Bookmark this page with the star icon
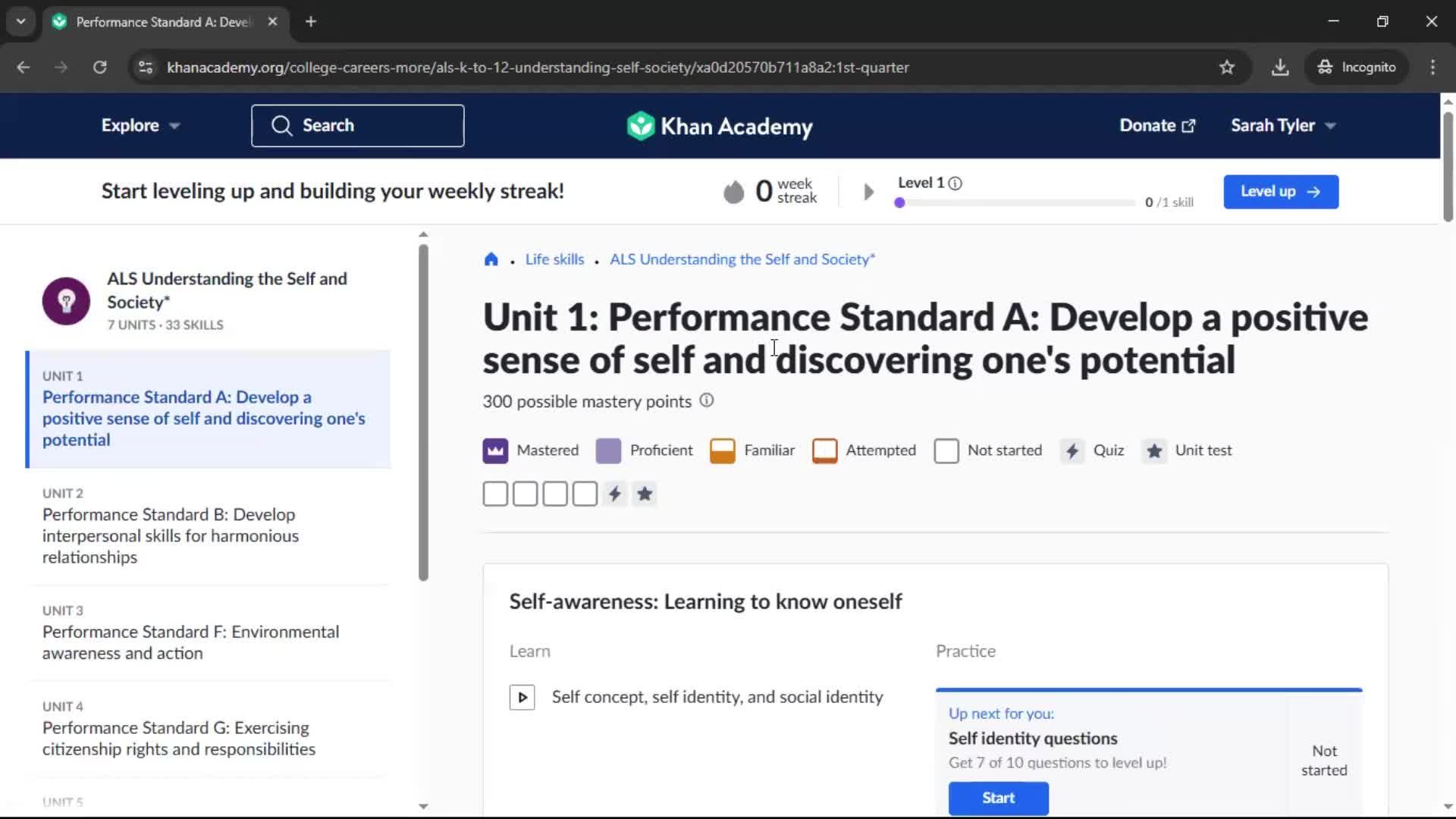This screenshot has width=1456, height=819. point(1226,67)
